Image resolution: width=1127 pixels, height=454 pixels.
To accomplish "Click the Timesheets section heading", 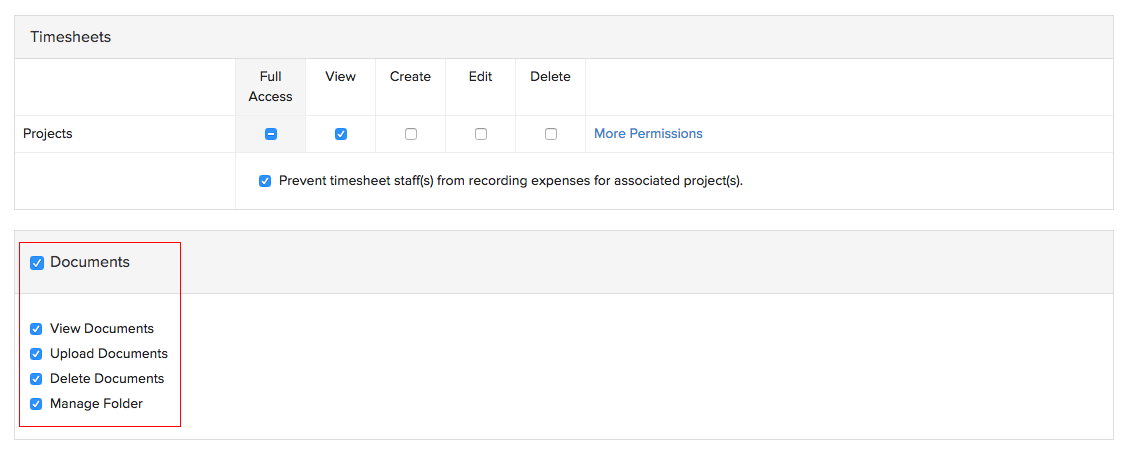I will [70, 37].
